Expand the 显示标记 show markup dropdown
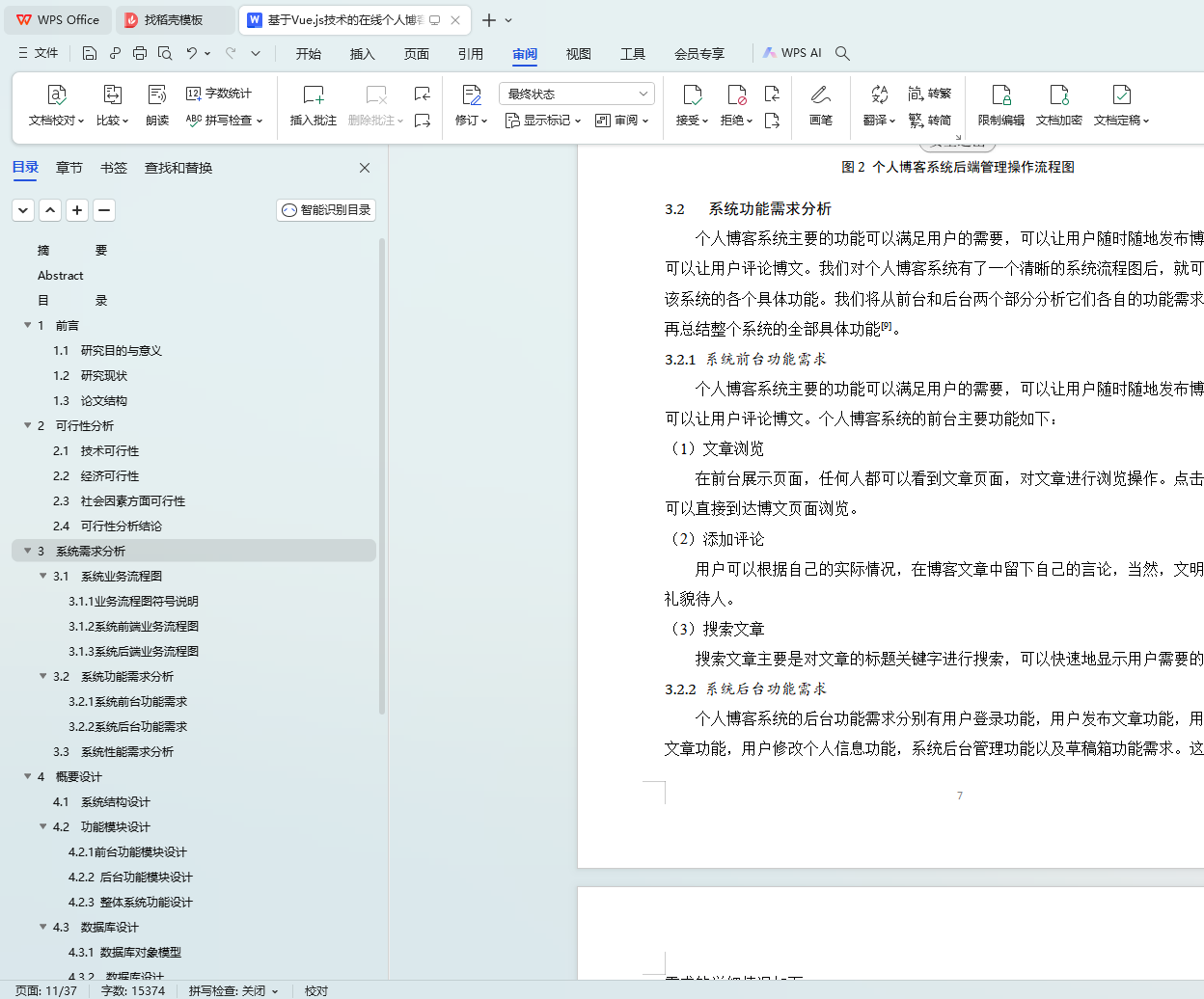The height and width of the screenshot is (999, 1204). pyautogui.click(x=543, y=121)
